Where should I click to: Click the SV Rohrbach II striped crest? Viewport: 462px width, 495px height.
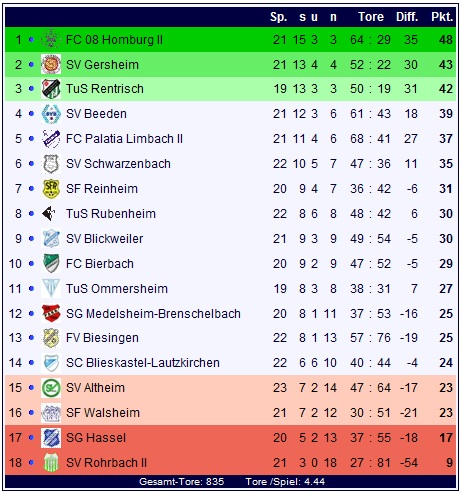pos(51,463)
